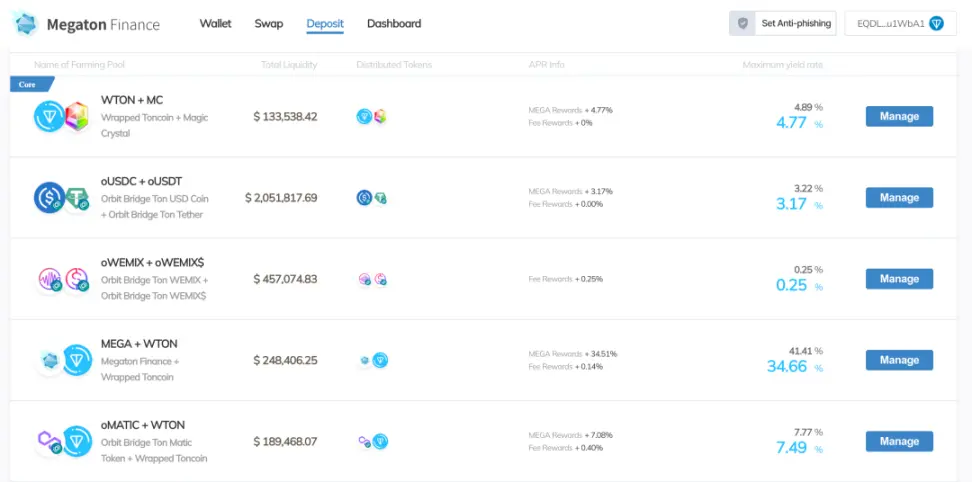
Task: Click the oUSDT Tether icon in oUSDC + oUSDT row
Action: [77, 198]
